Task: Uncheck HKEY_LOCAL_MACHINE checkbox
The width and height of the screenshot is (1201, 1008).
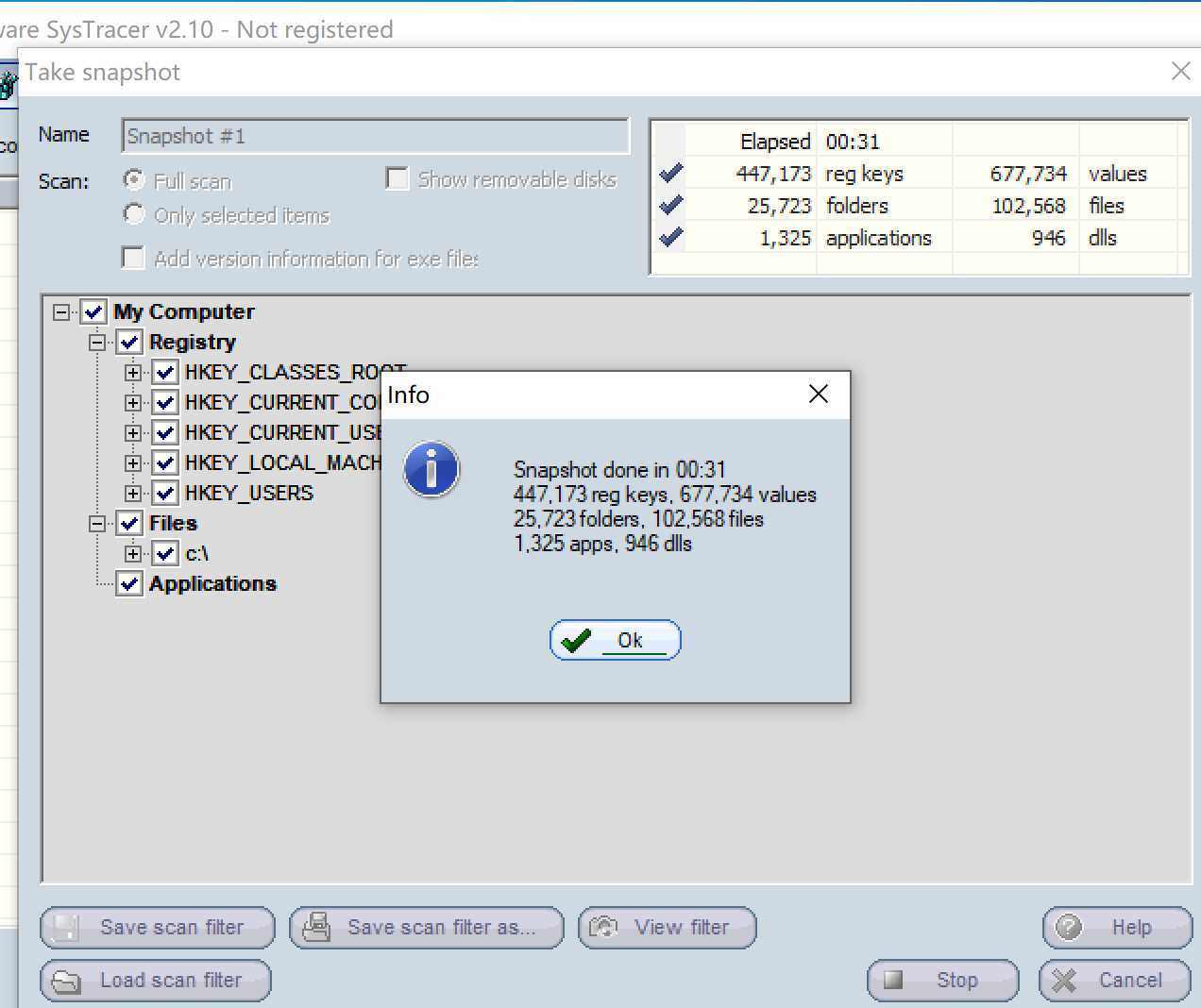Action: (x=165, y=462)
